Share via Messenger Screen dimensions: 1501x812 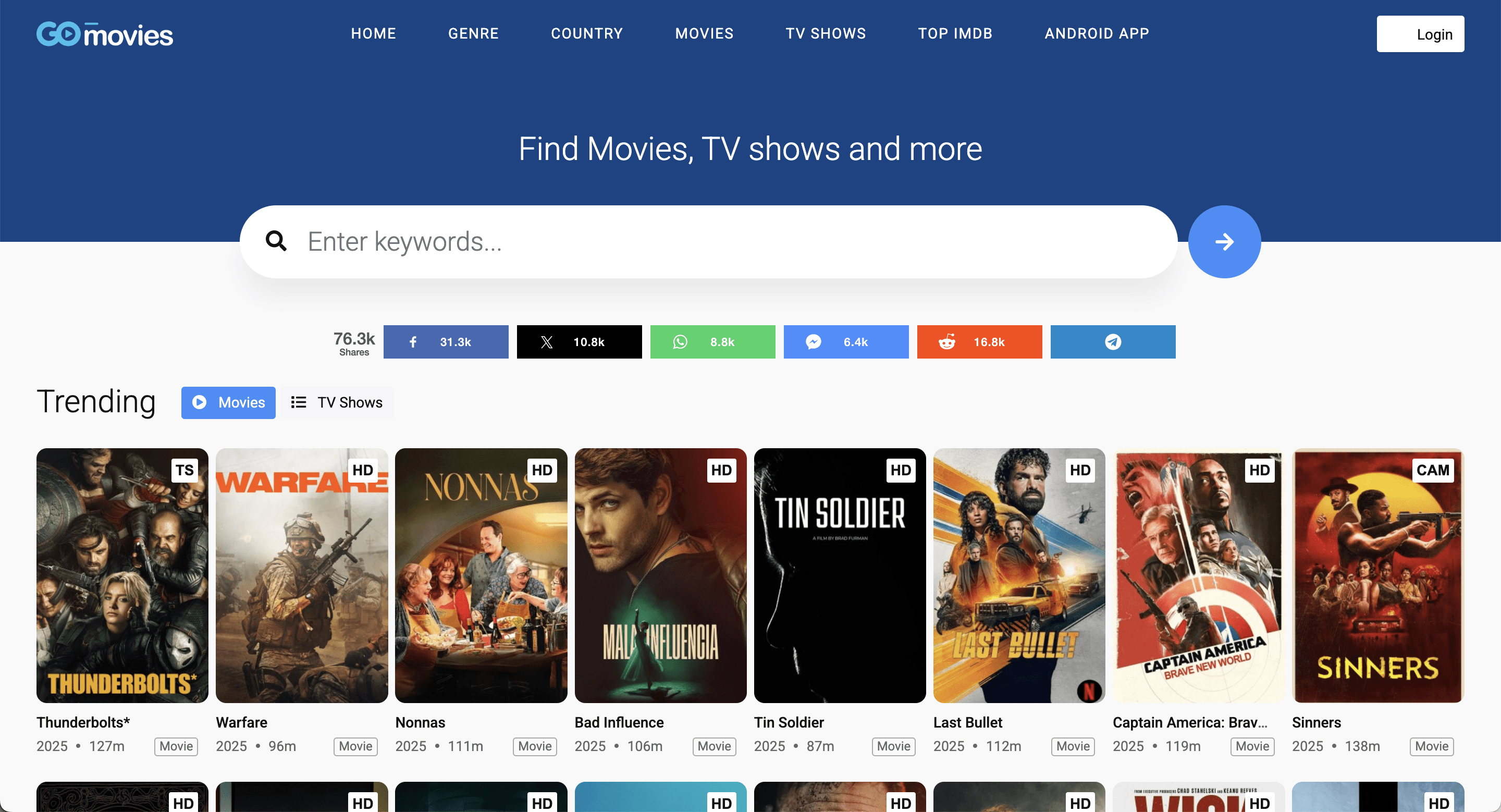pyautogui.click(x=846, y=342)
